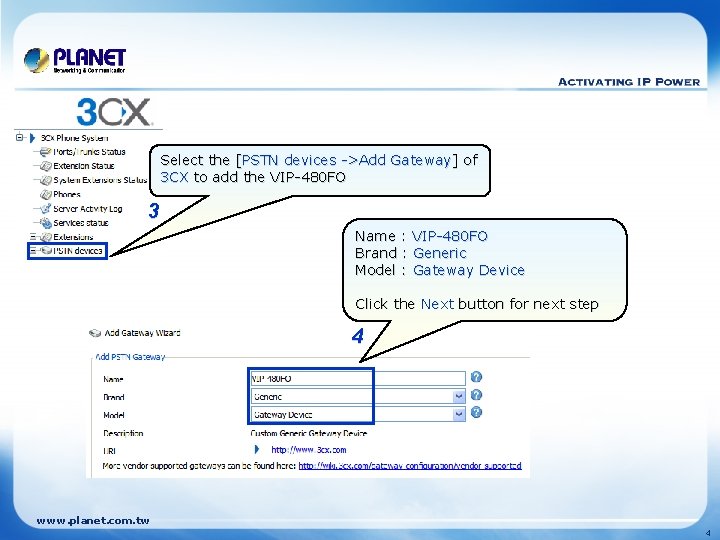Click the help icon beside Brand dropdown
Viewport: 720px width, 540px height.
point(477,395)
